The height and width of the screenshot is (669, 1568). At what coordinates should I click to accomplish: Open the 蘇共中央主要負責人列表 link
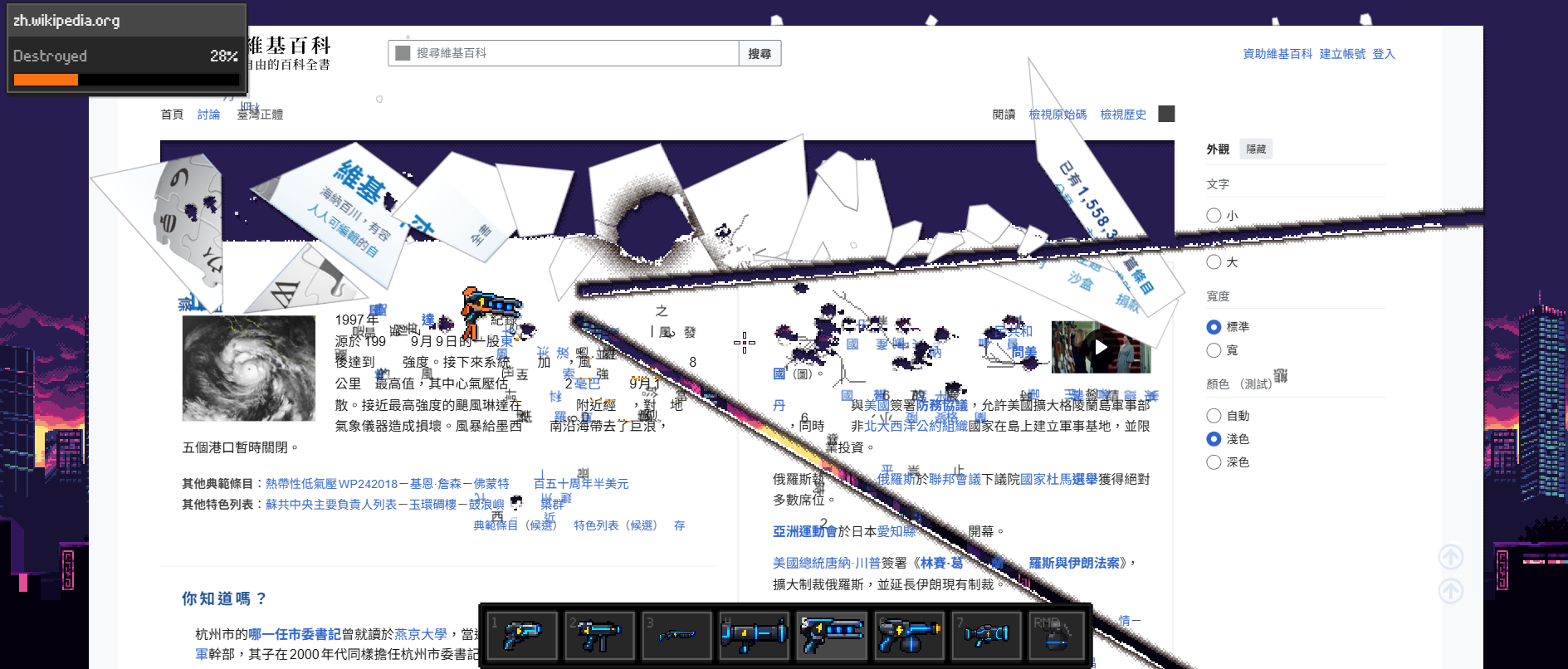tap(332, 504)
